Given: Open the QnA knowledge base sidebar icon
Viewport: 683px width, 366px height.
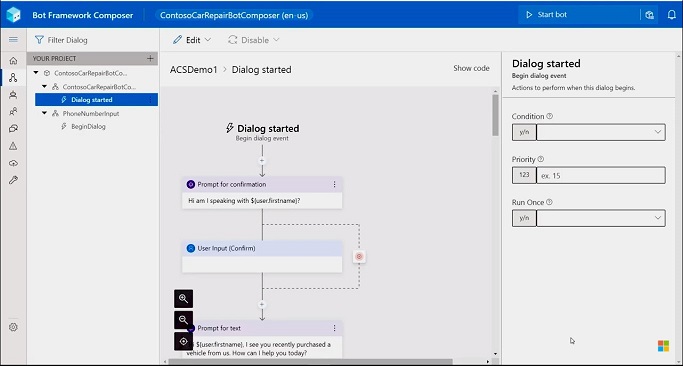Looking at the screenshot, I should 14,129.
